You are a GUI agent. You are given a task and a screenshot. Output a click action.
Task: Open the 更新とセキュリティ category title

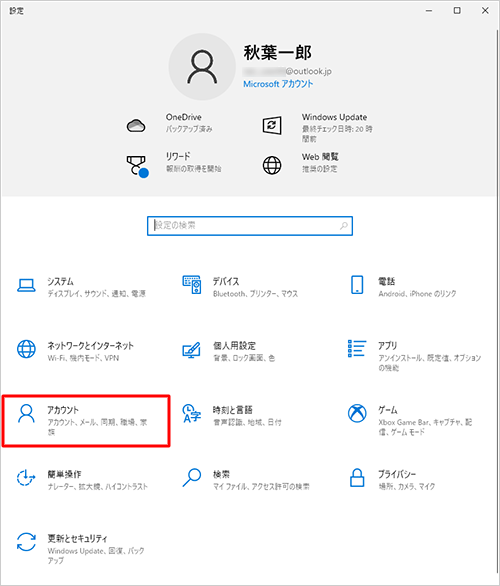pyautogui.click(x=77, y=539)
